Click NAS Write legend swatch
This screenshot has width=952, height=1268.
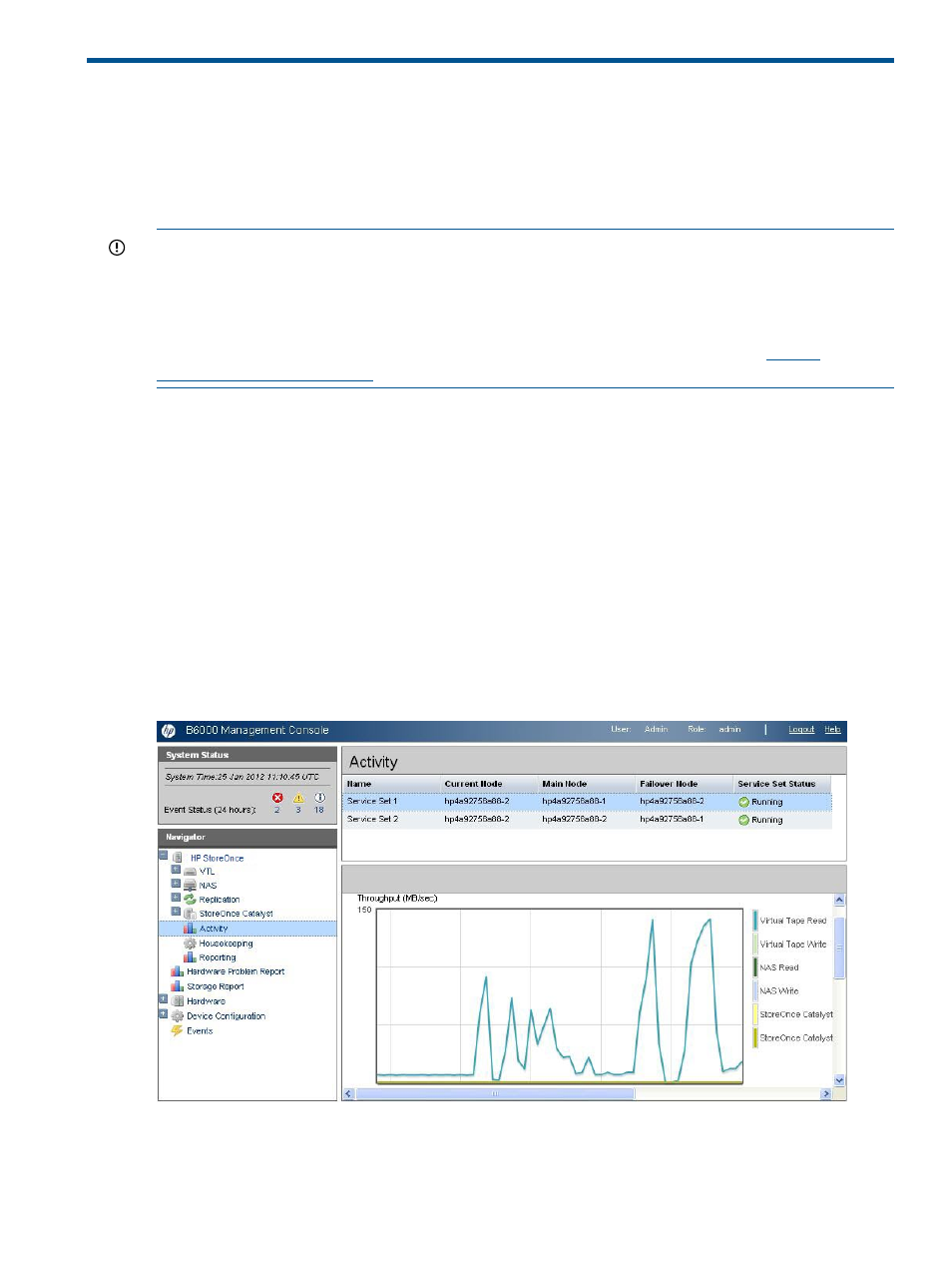tap(755, 991)
